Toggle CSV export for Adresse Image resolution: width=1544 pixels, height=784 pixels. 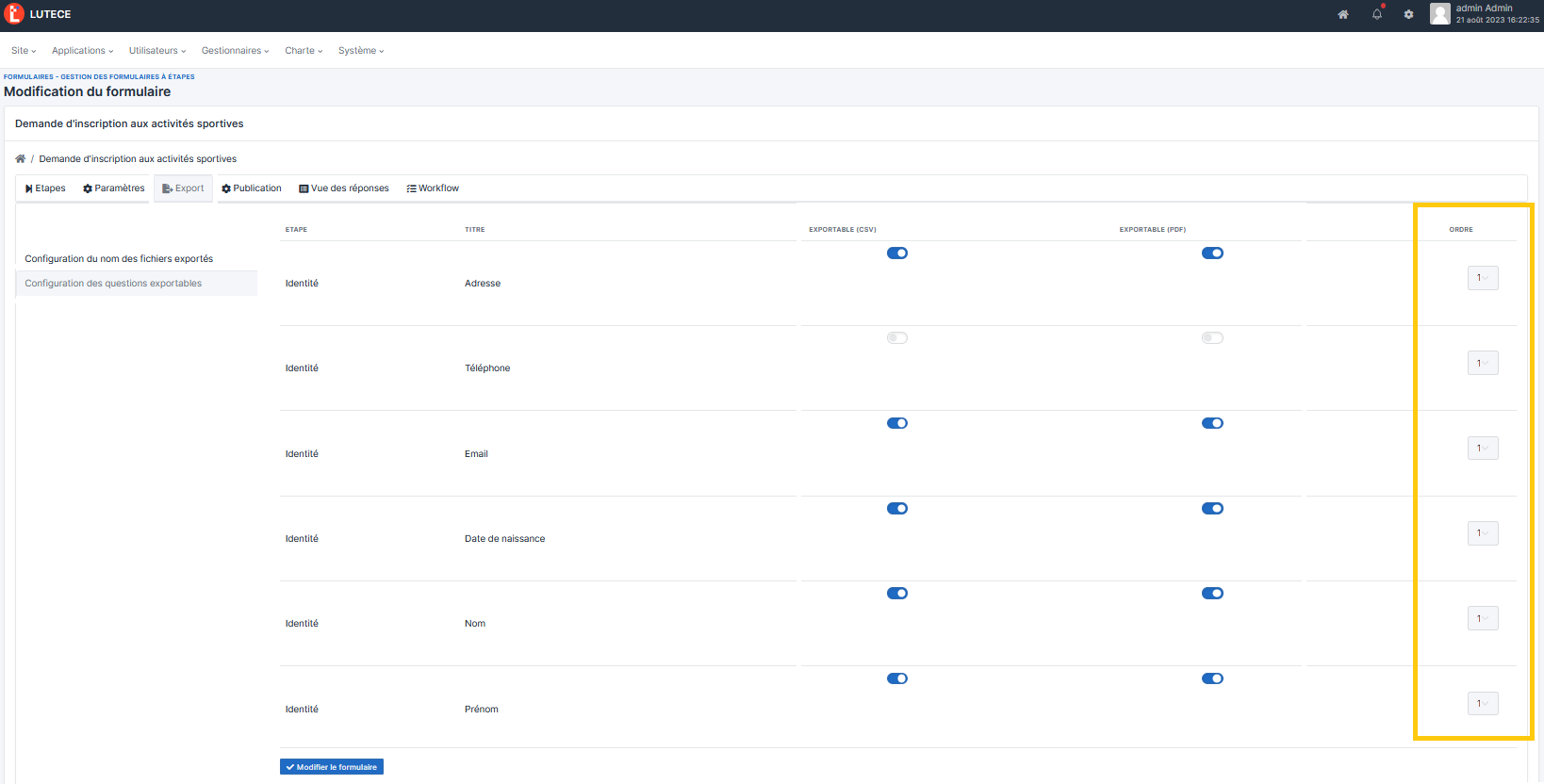pyautogui.click(x=897, y=253)
